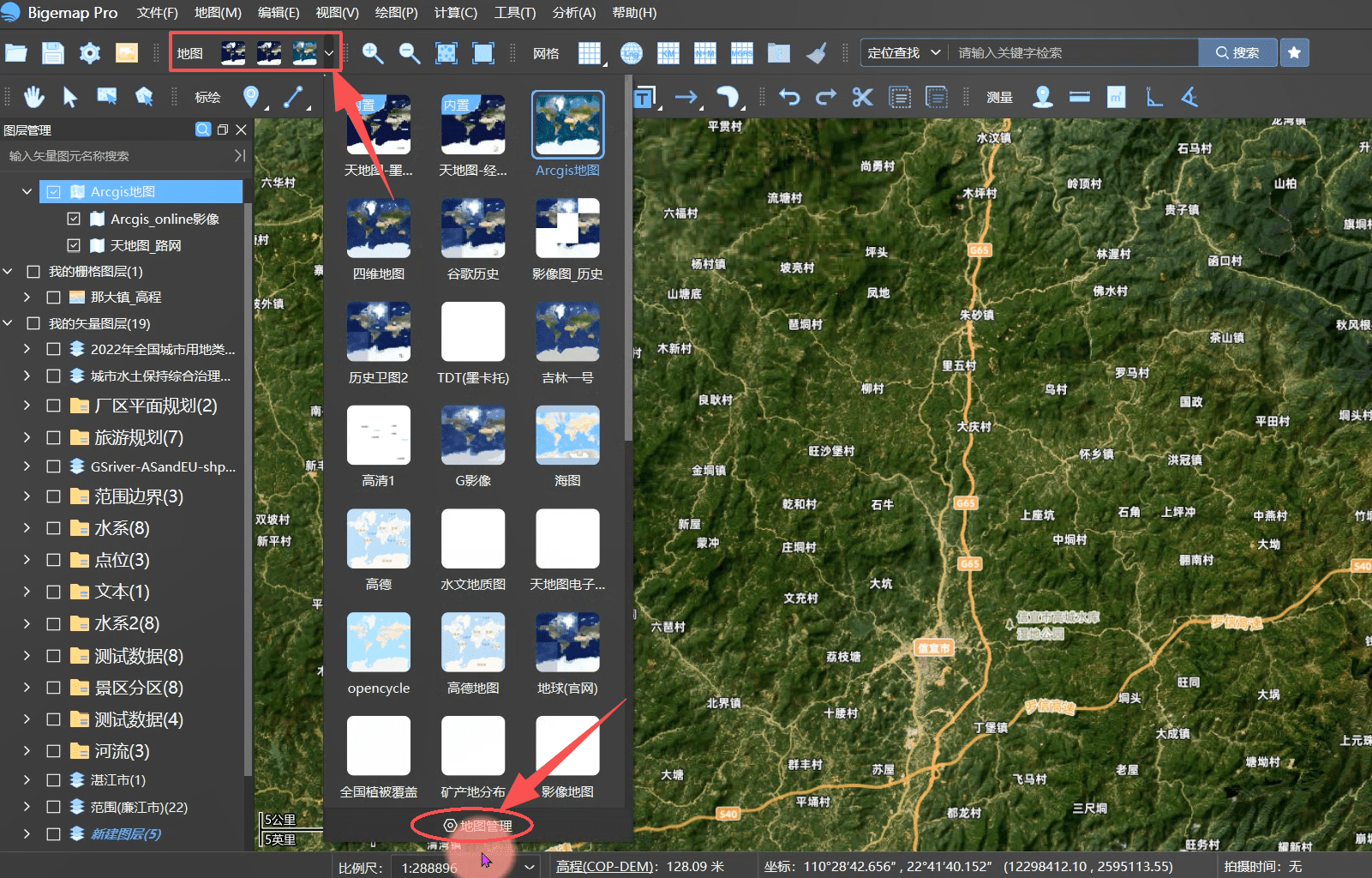Image resolution: width=1372 pixels, height=878 pixels.
Task: Click the zoom in magnifier
Action: [x=373, y=53]
